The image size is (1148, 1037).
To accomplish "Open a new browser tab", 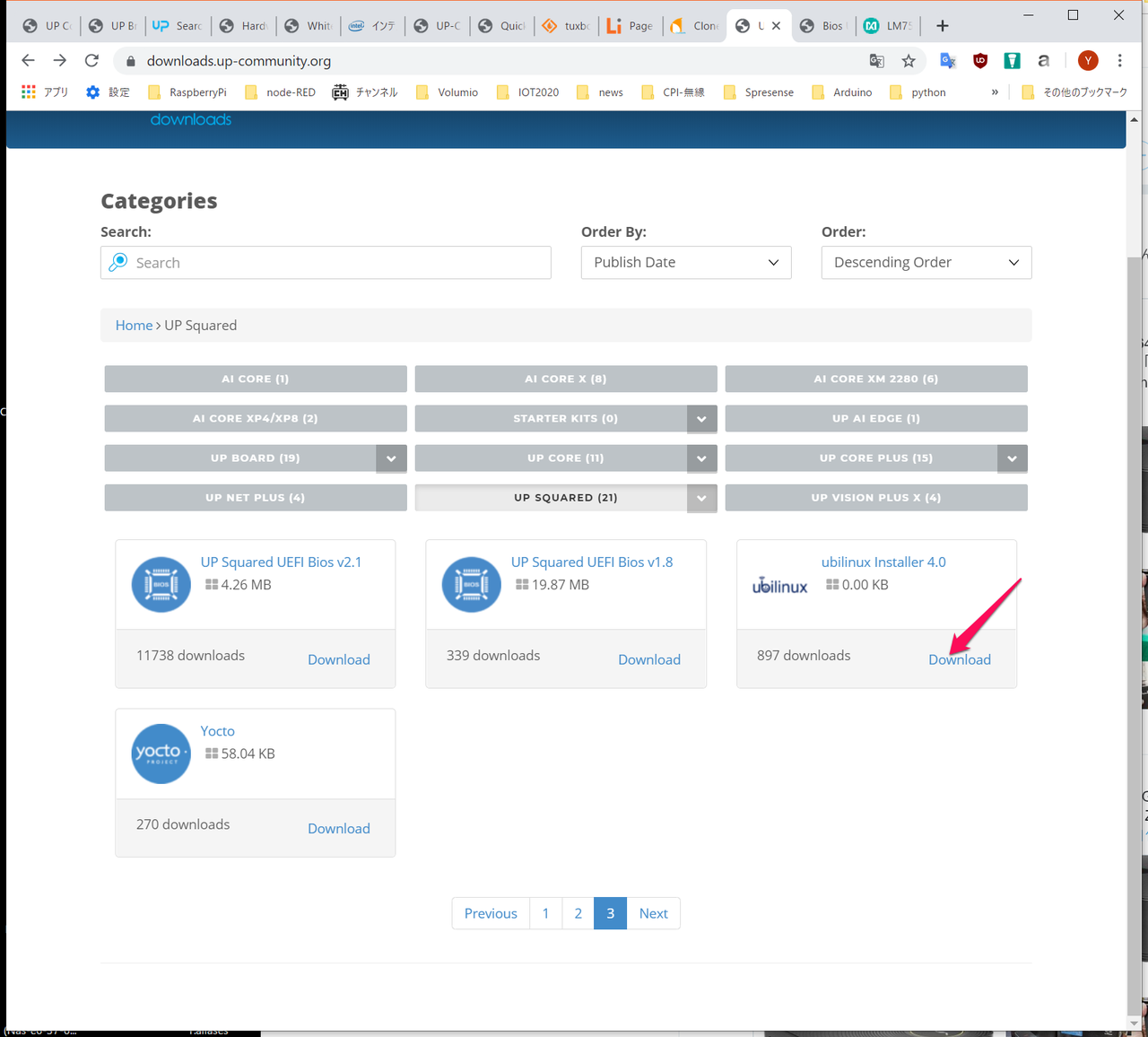I will point(942,26).
